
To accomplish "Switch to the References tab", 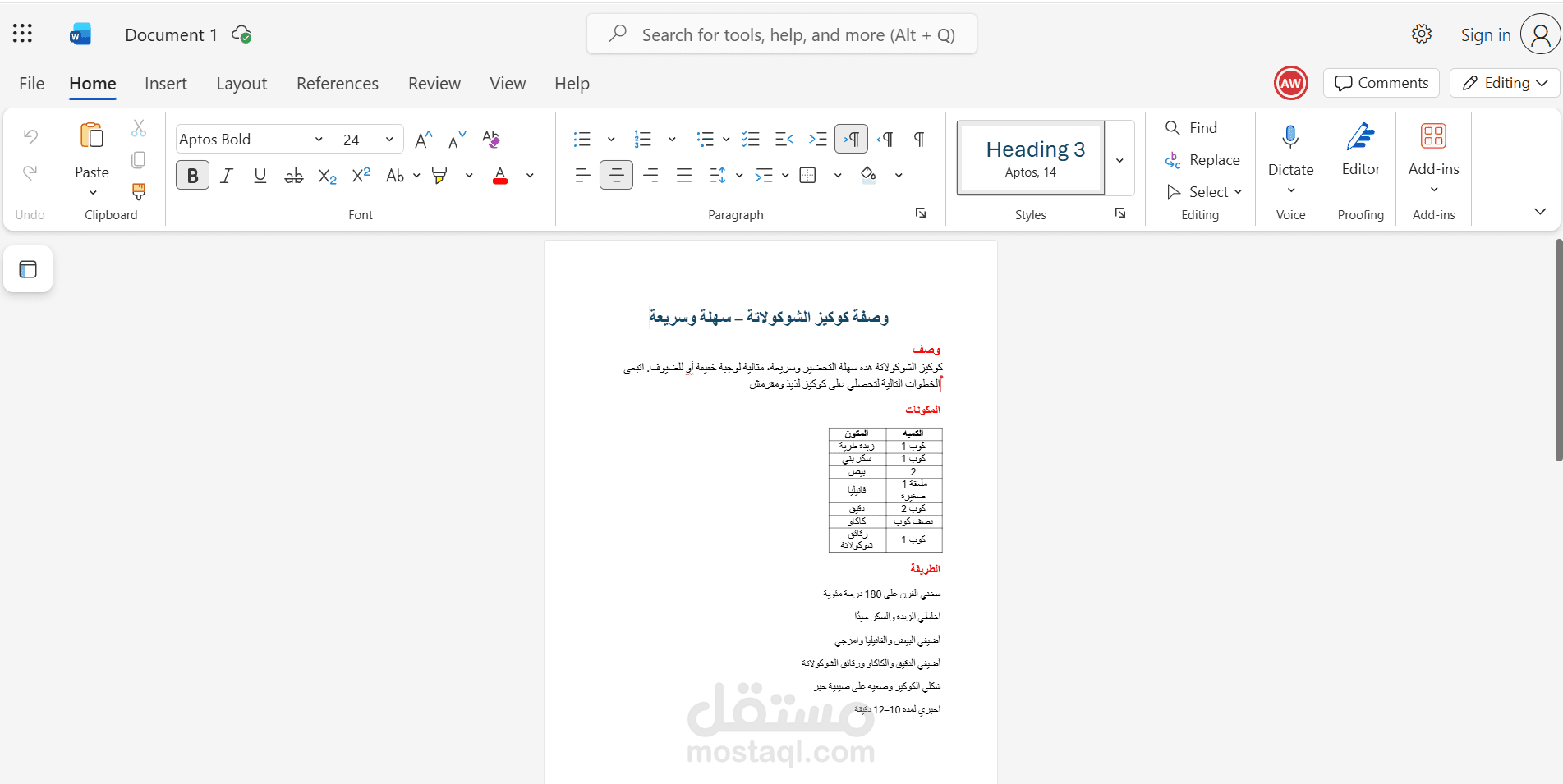I will click(x=338, y=84).
